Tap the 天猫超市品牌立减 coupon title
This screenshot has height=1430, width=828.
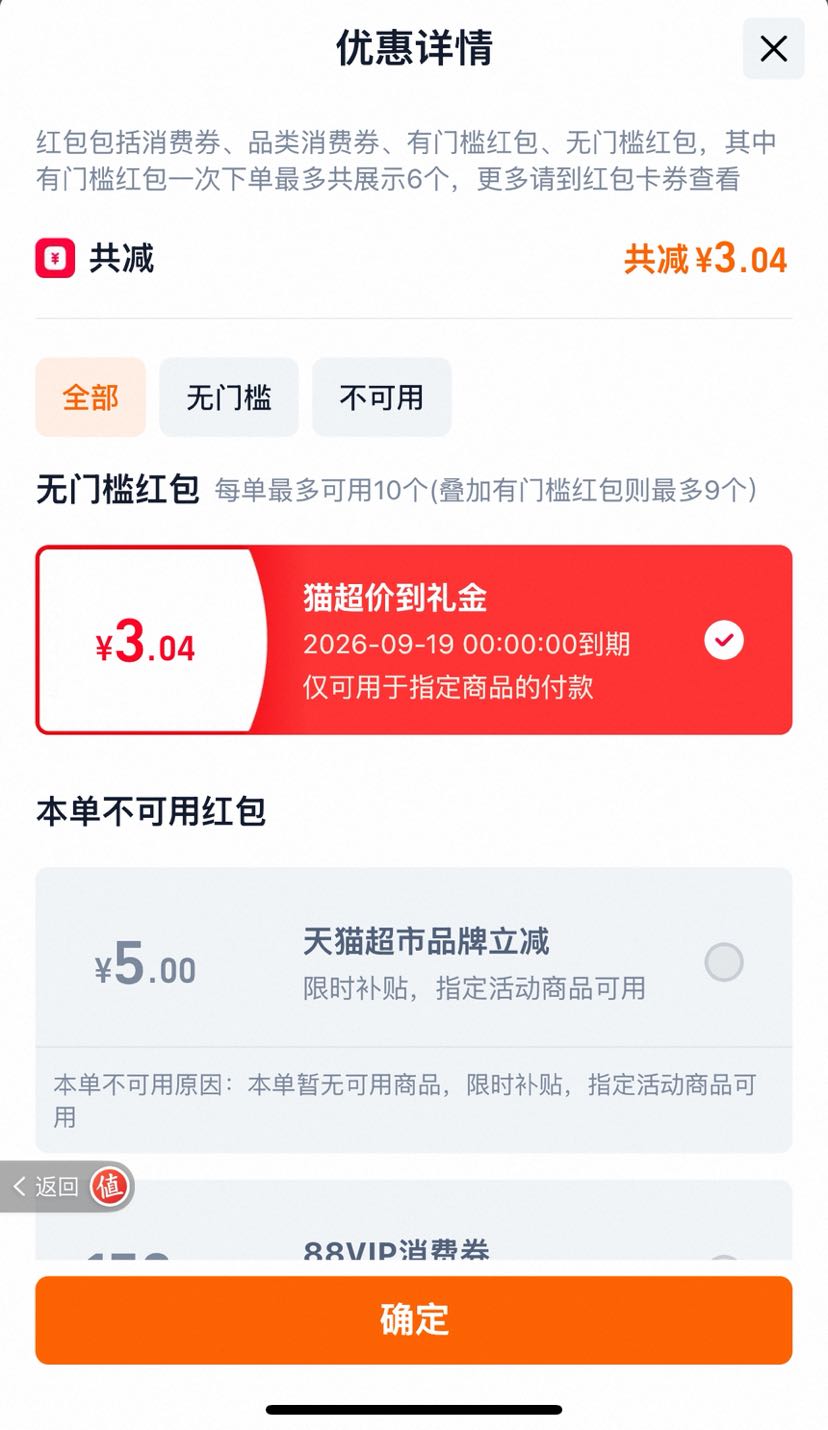[x=426, y=942]
